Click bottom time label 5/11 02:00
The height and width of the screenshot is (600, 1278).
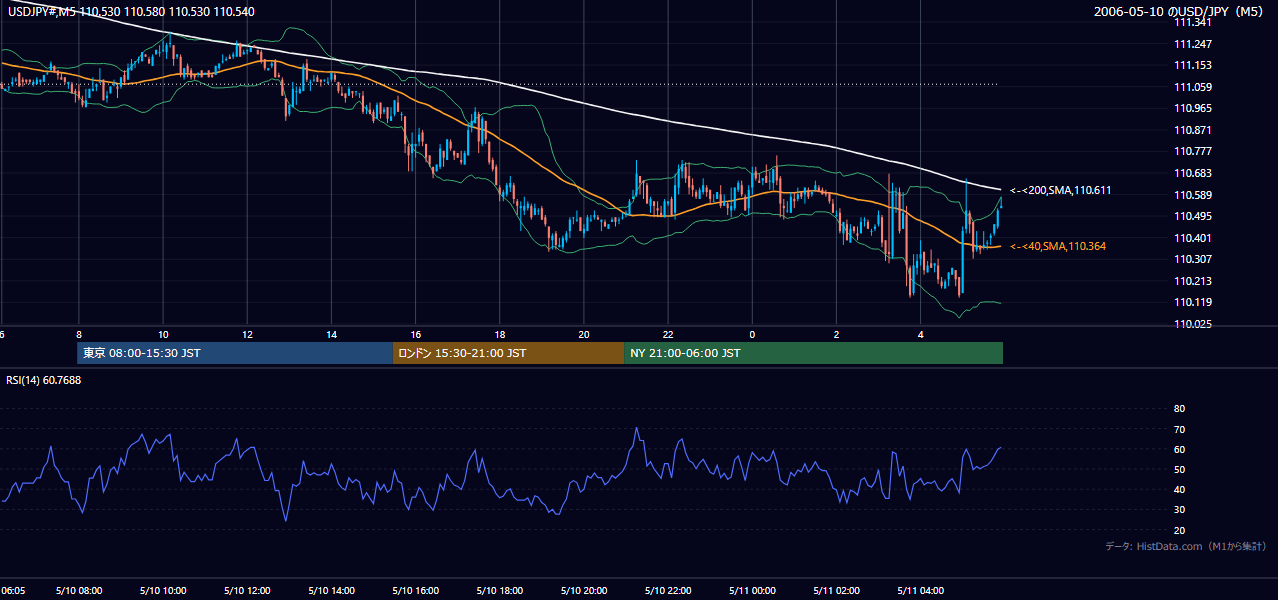click(837, 591)
